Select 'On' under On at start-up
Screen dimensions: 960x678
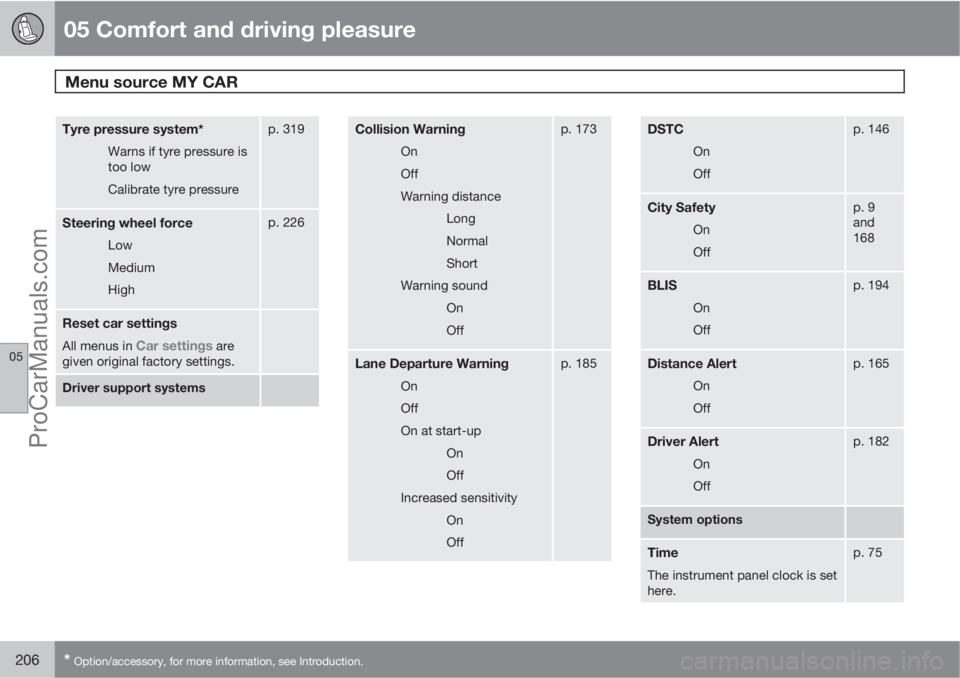click(x=454, y=453)
